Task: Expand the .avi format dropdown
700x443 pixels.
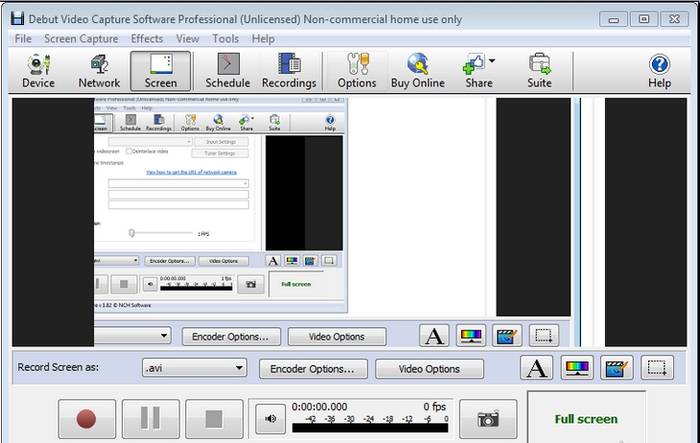Action: [238, 368]
